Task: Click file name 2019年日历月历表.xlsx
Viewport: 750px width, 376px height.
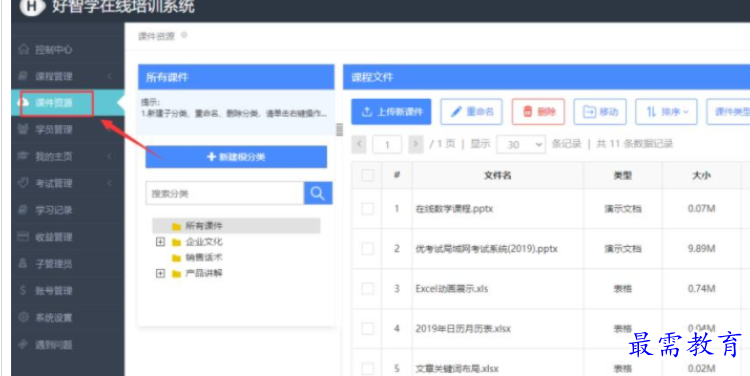Action: point(463,329)
